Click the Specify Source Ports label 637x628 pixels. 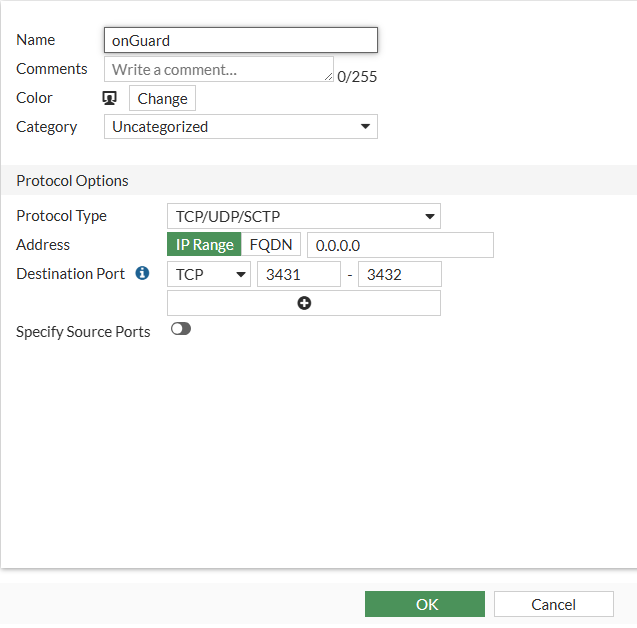(x=83, y=332)
